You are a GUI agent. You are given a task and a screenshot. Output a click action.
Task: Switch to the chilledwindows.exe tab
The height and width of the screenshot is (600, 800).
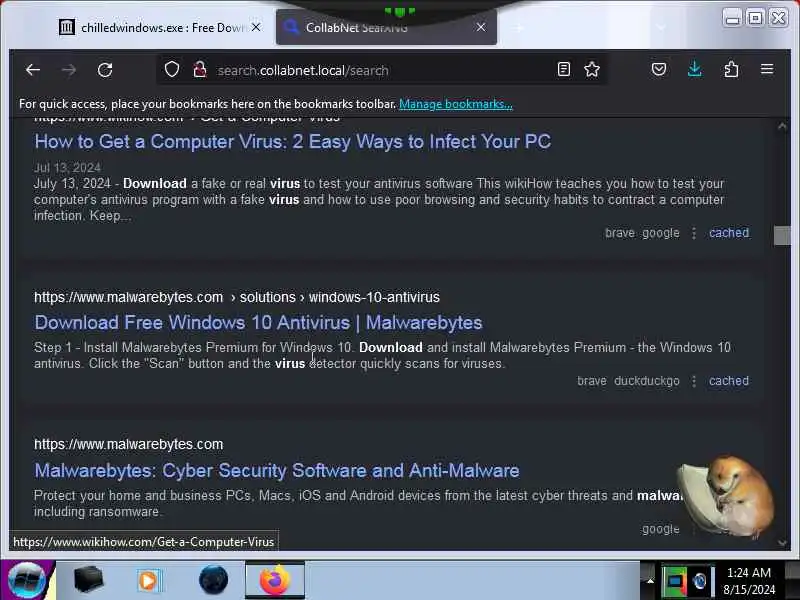(x=158, y=28)
